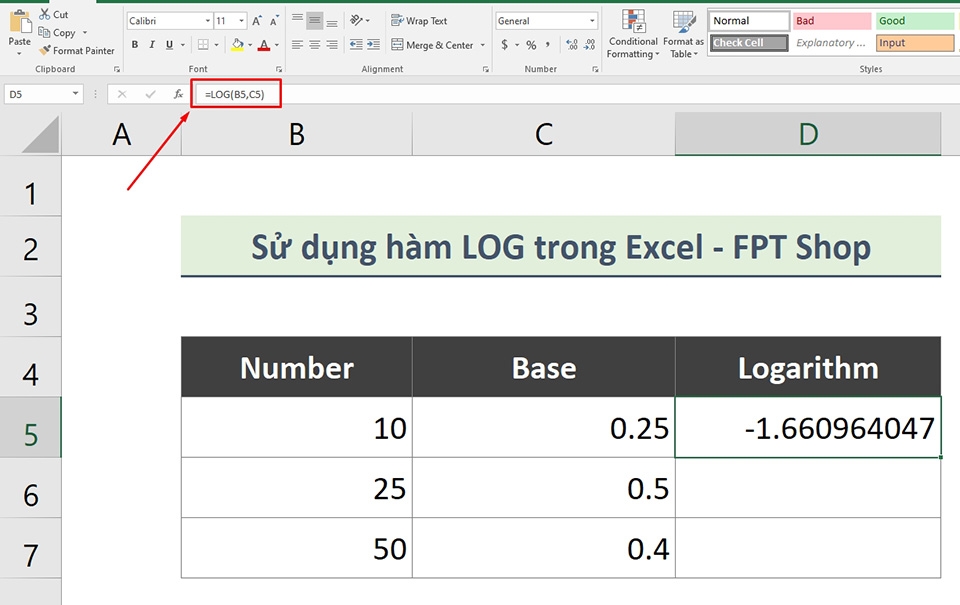Open Format as Table gallery
This screenshot has width=960, height=605.
pos(684,34)
